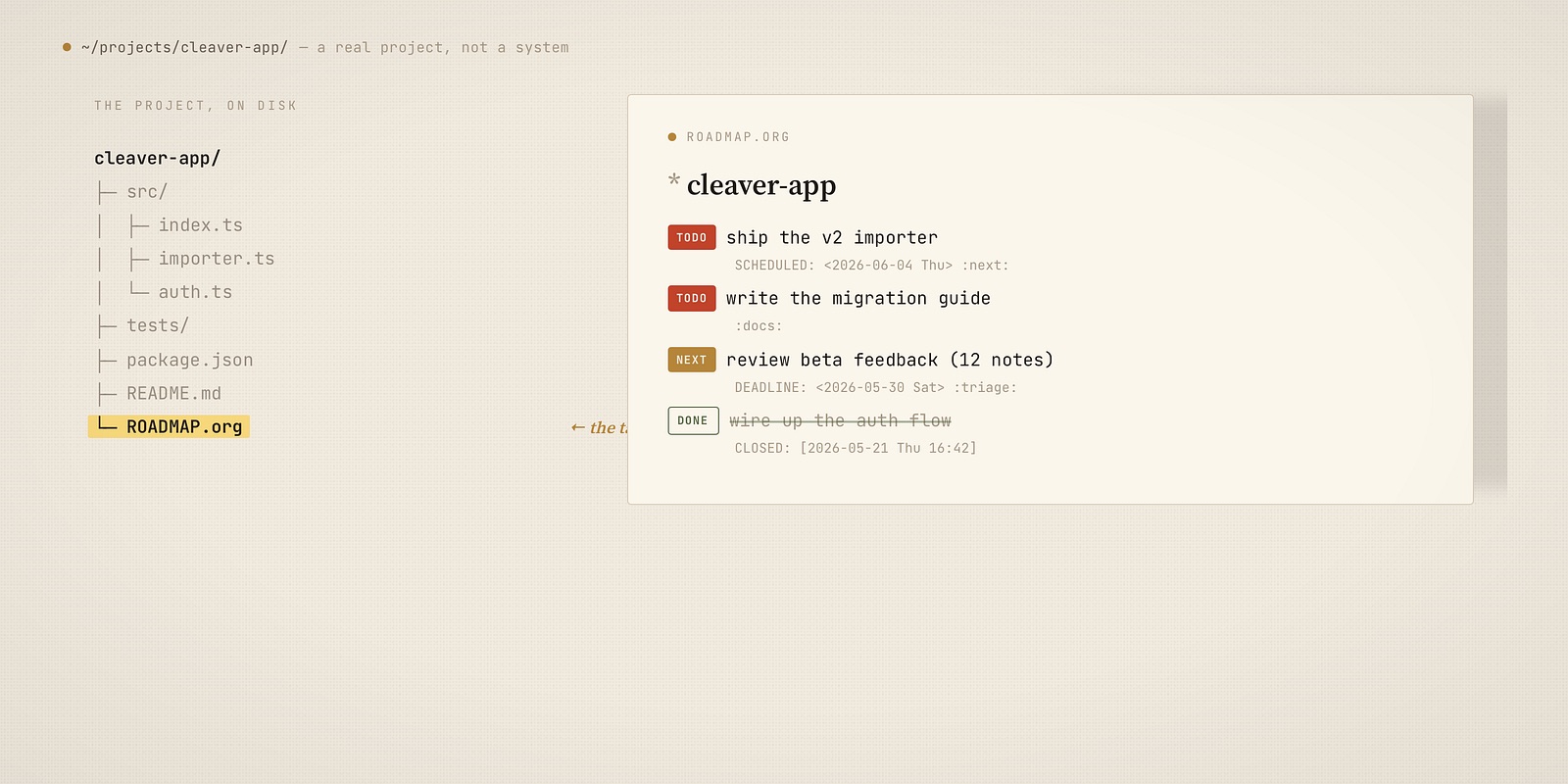Viewport: 1568px width, 784px height.
Task: Click the struck-through "wire up the auth flow"
Action: coord(840,420)
